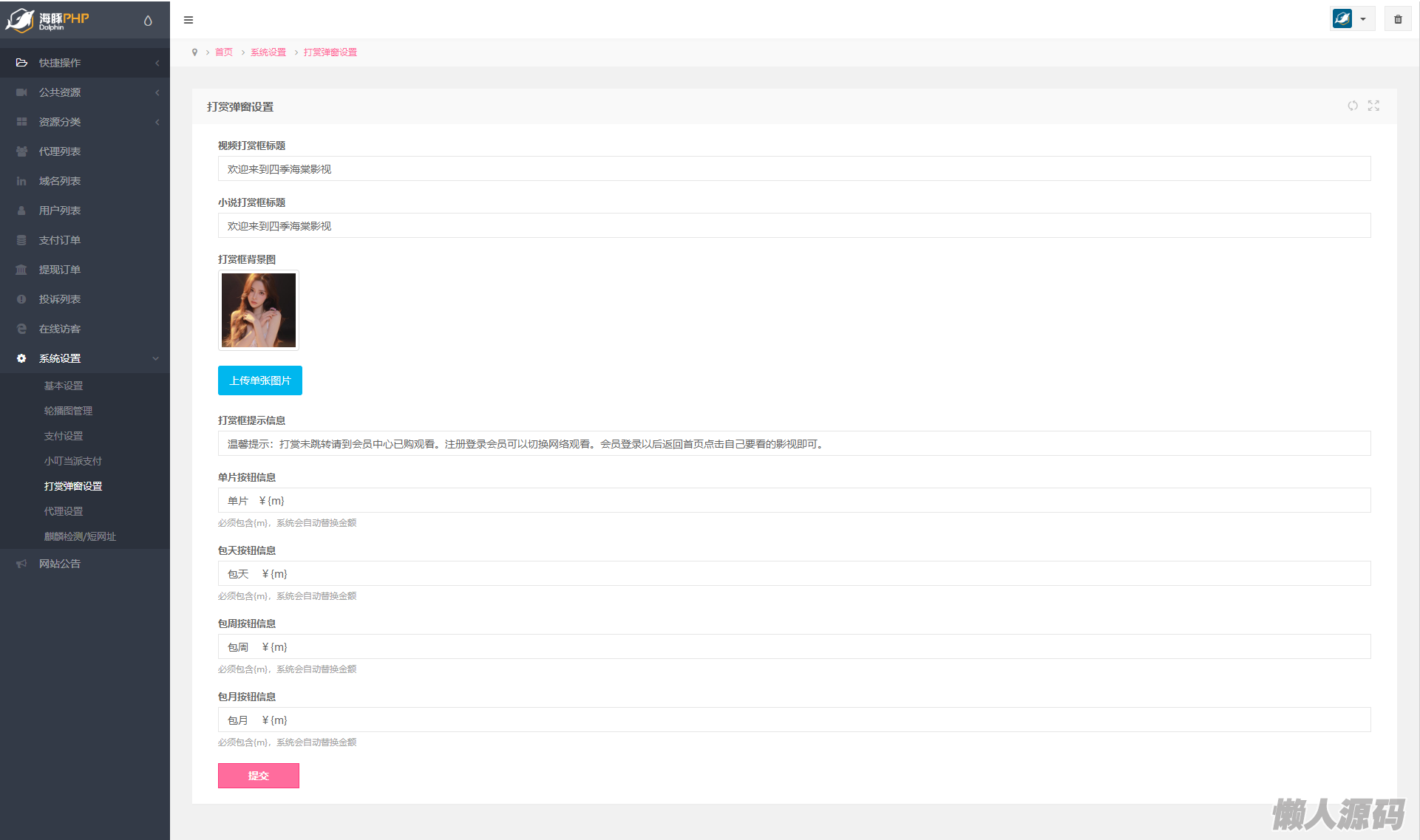Collapse the 系统设置 sidebar section
Viewport: 1420px width, 840px height.
85,358
